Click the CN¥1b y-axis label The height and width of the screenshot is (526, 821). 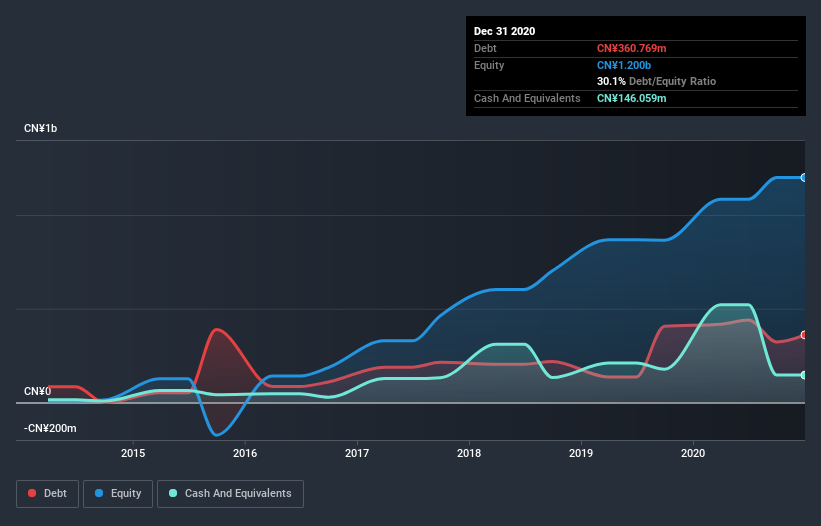pos(40,129)
